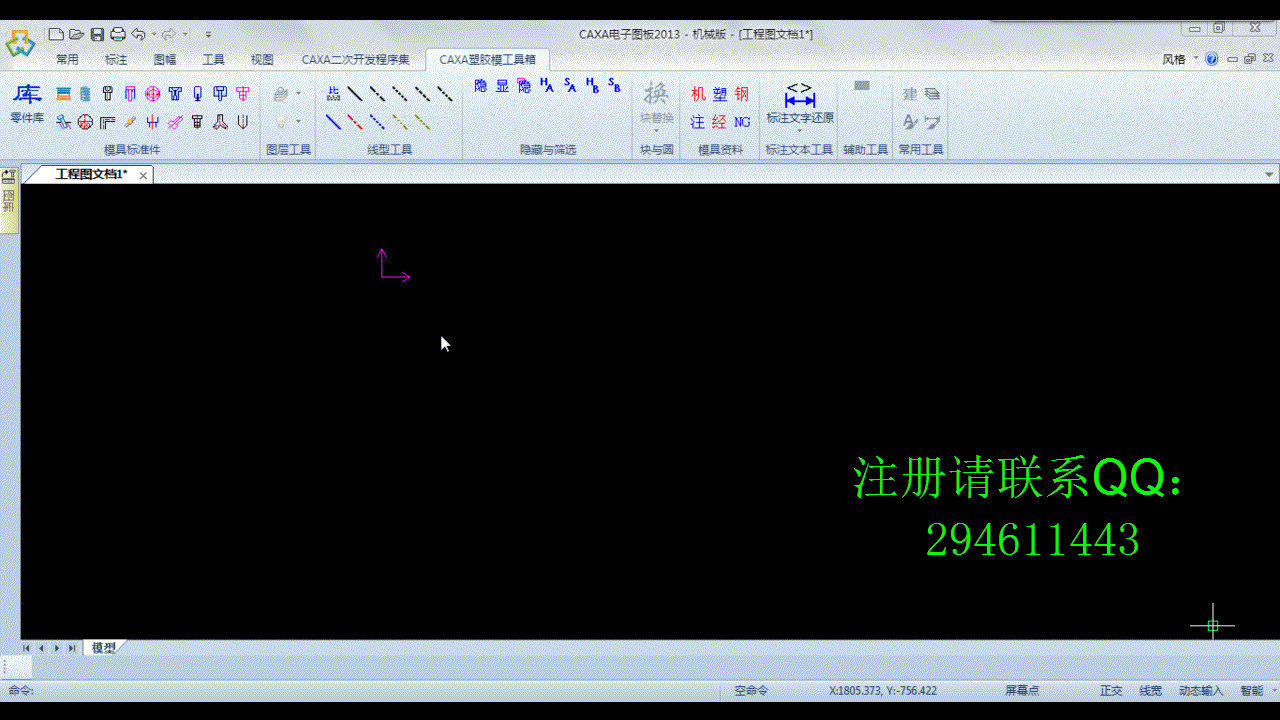Click the help question mark icon
The image size is (1280, 720).
(1212, 59)
